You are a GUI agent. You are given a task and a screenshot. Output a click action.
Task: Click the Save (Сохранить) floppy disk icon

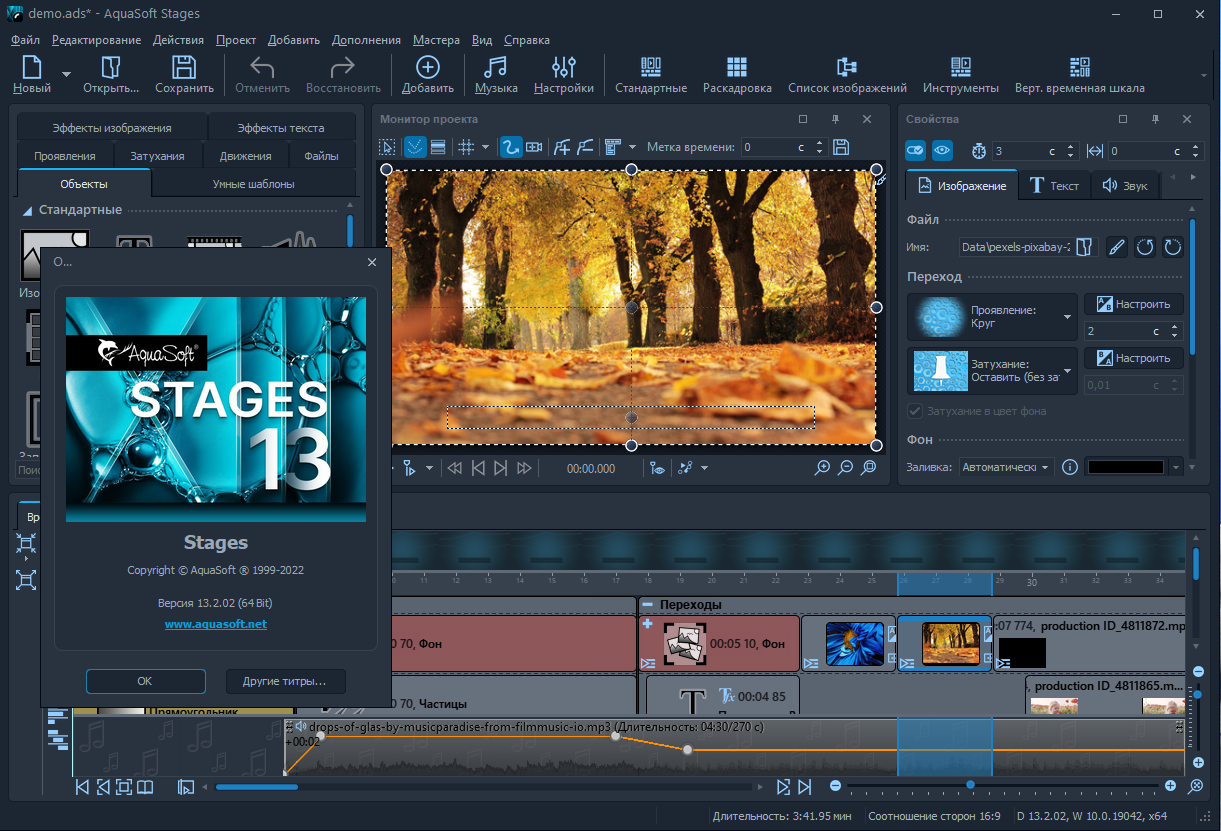[x=184, y=67]
